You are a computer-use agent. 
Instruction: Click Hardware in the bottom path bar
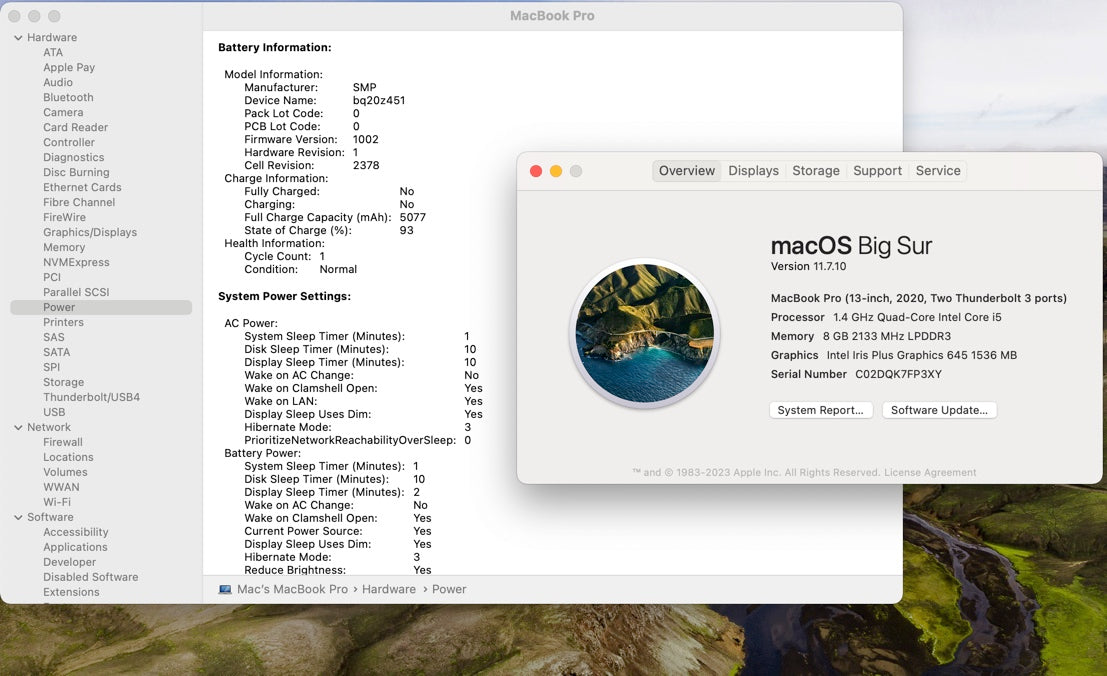(x=388, y=590)
